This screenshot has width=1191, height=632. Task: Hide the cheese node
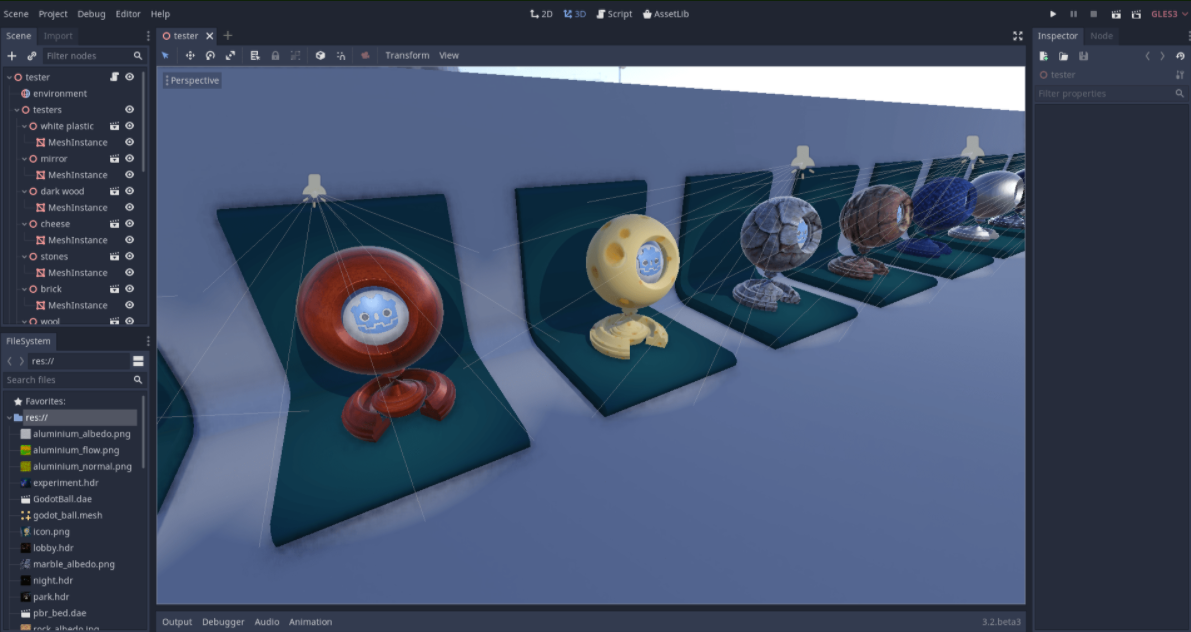click(x=130, y=224)
